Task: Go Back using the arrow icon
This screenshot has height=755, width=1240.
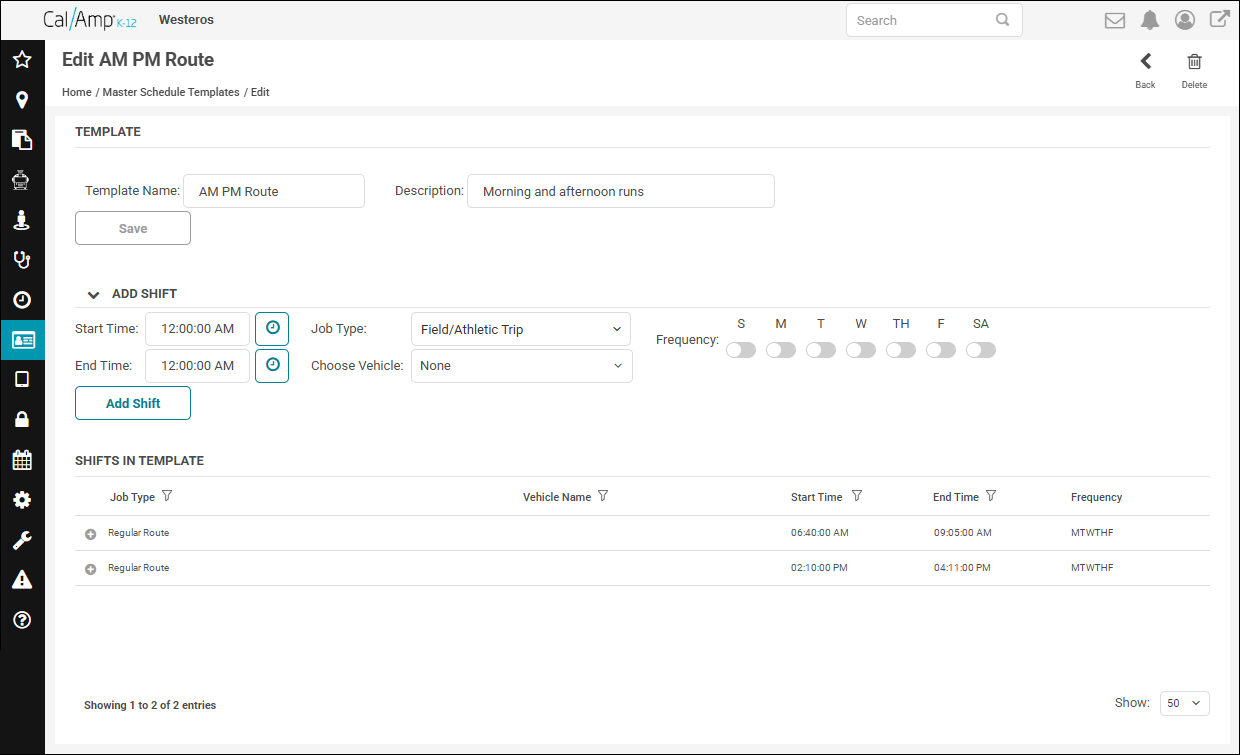Action: coord(1146,61)
